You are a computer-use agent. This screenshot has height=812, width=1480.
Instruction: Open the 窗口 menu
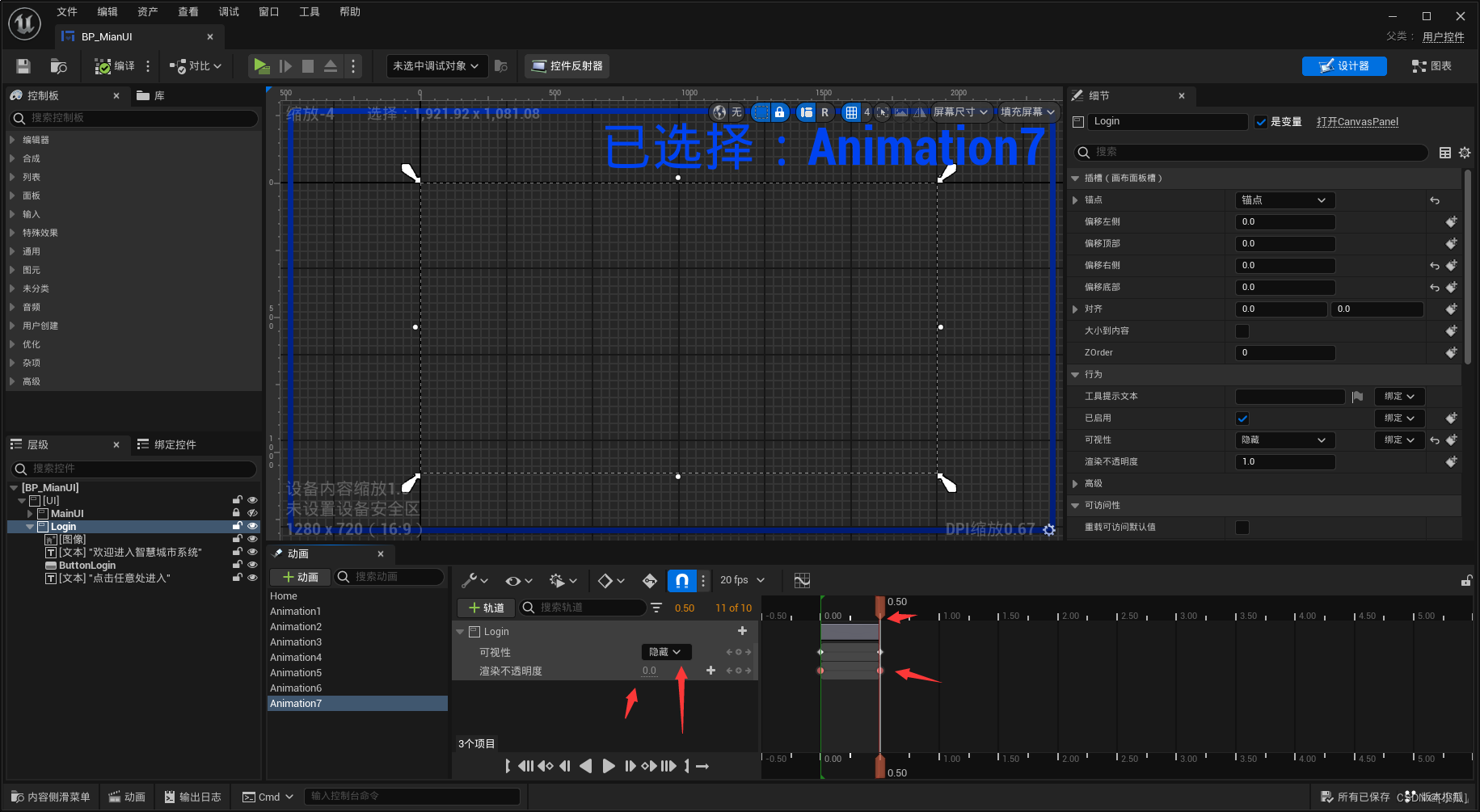[269, 11]
